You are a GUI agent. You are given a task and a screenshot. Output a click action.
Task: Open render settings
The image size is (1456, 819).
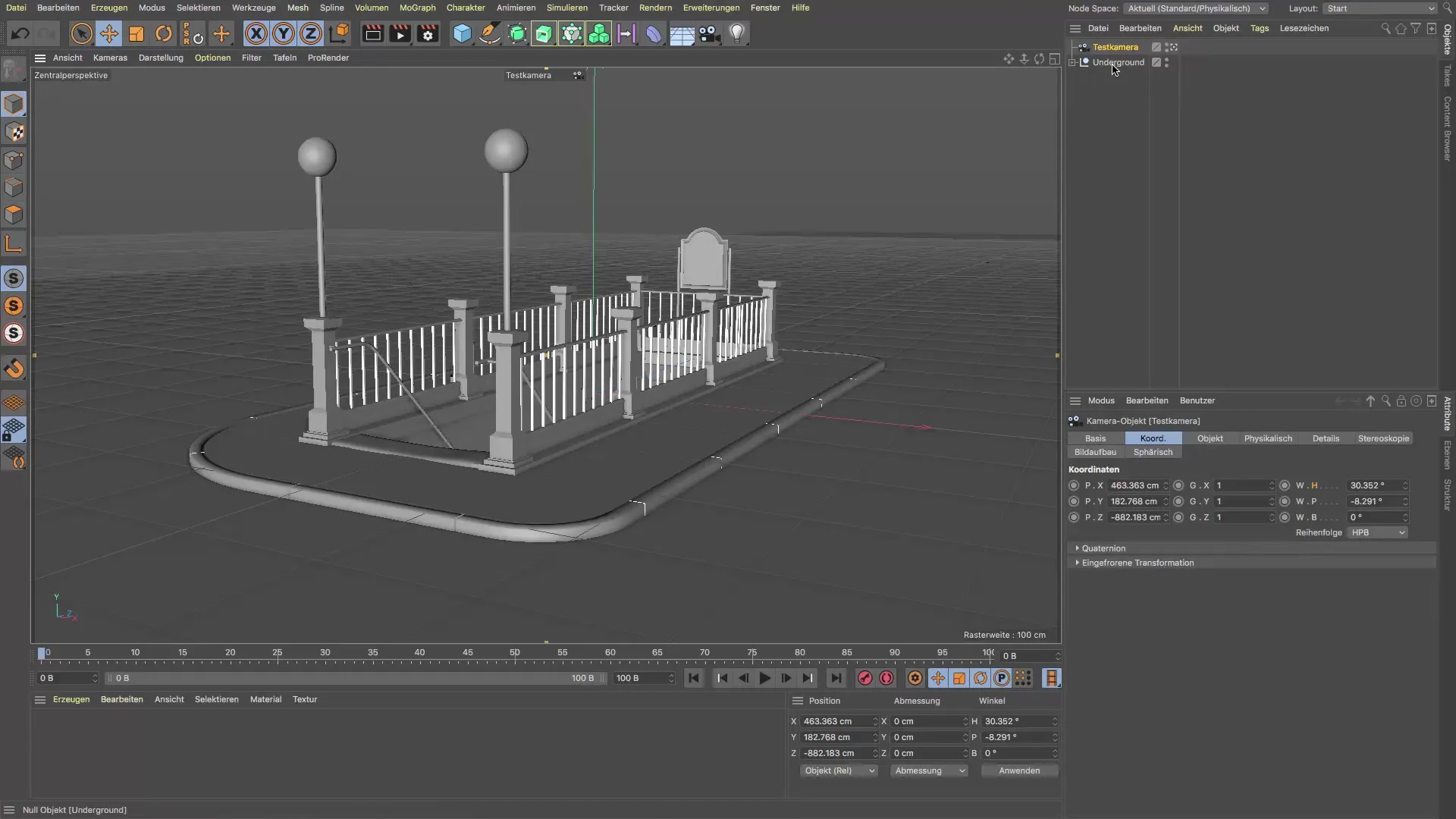tap(428, 34)
